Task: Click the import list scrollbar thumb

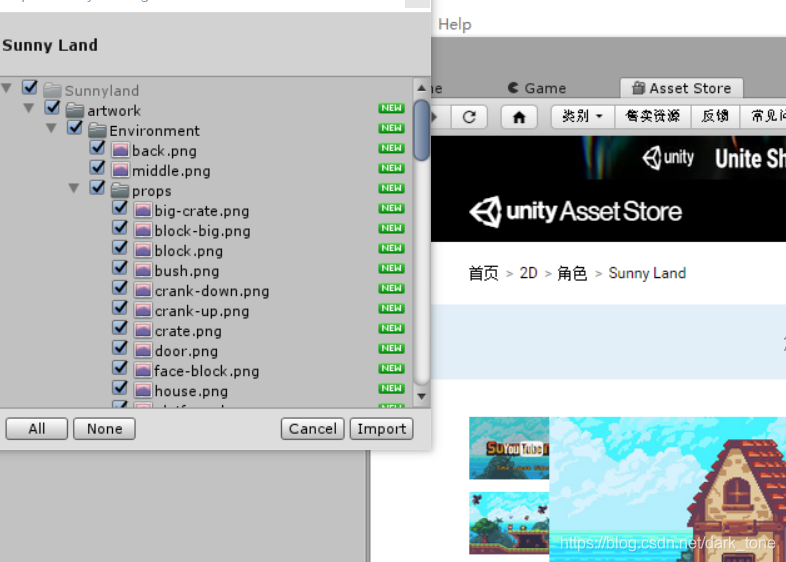Action: (422, 130)
